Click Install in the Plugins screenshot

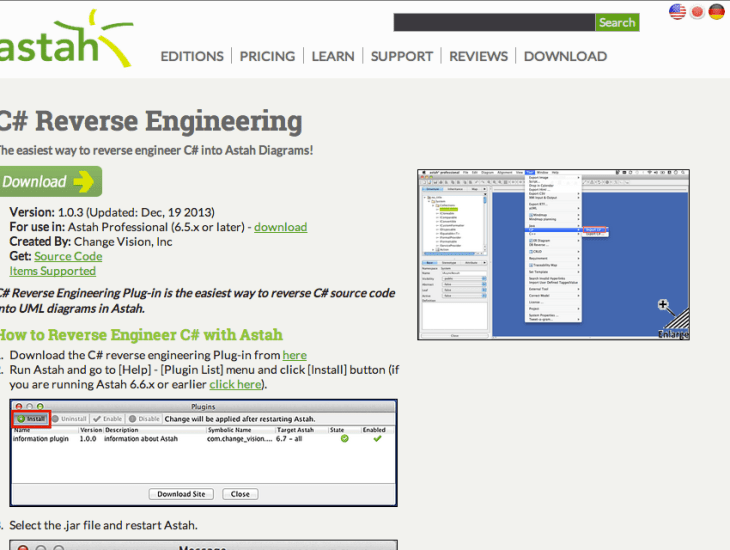[31, 419]
